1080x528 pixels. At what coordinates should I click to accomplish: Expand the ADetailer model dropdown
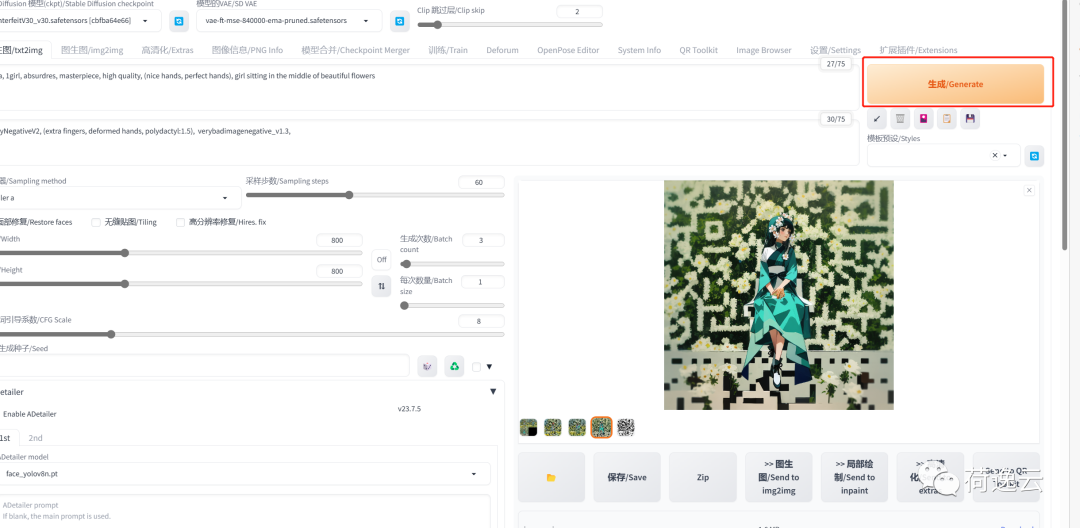coord(244,473)
